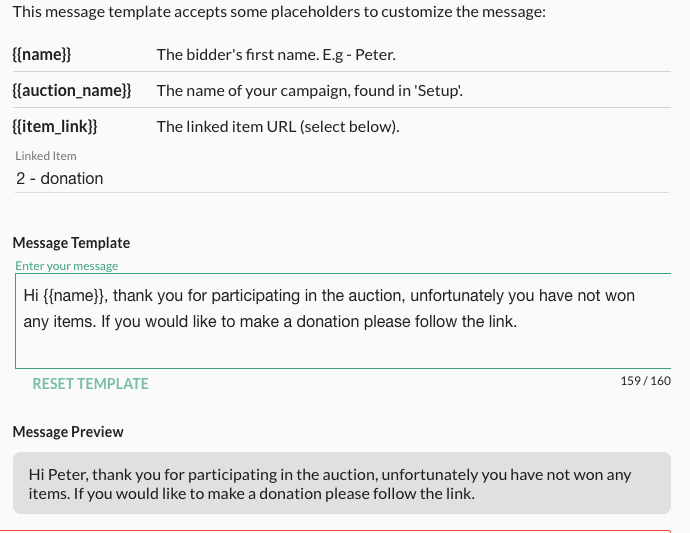Screen dimensions: 690x533
Task: Click the '2 - donation' selected value
Action: click(x=60, y=179)
